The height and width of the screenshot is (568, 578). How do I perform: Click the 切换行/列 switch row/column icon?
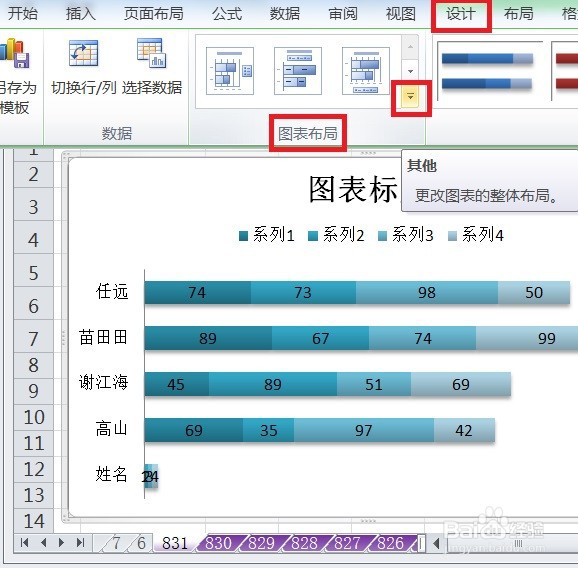84,54
